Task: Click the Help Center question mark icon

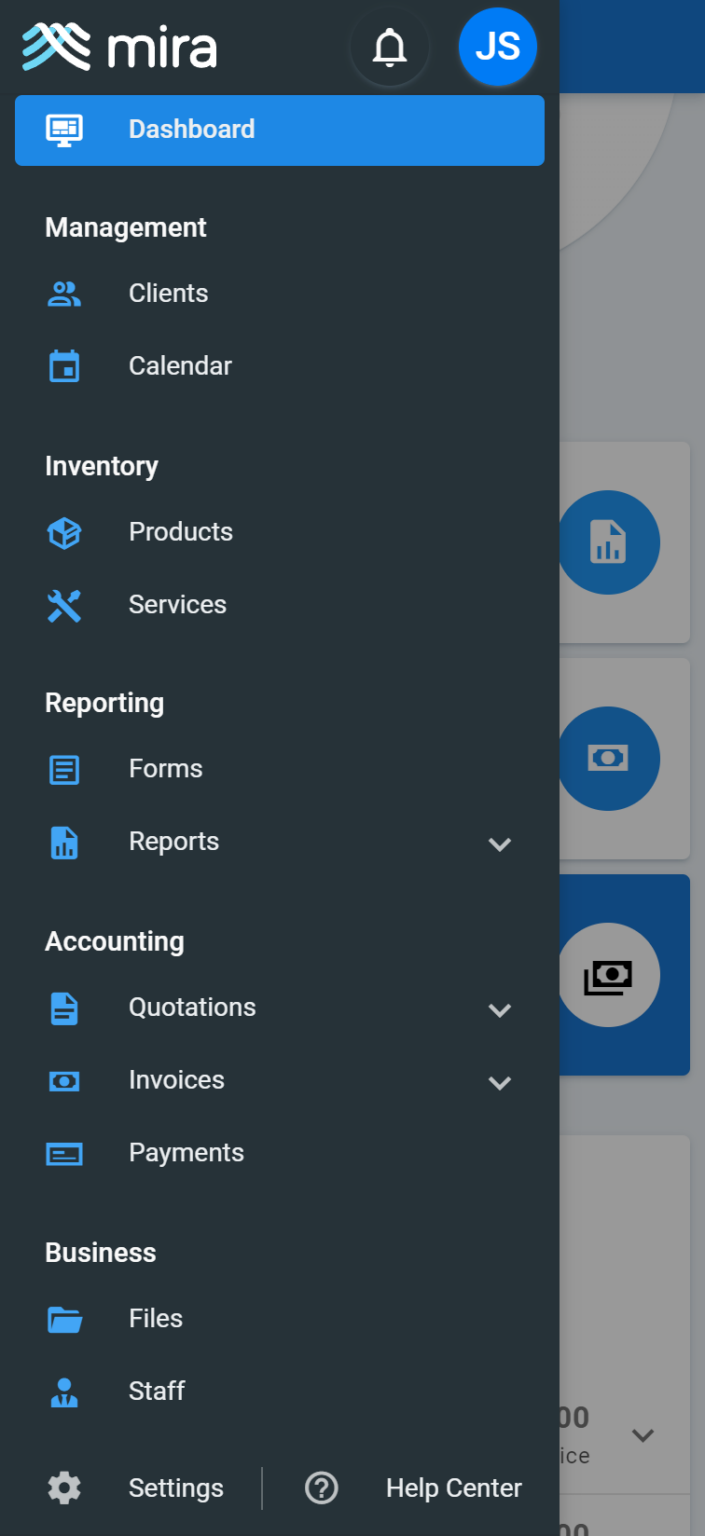Action: [x=321, y=1488]
